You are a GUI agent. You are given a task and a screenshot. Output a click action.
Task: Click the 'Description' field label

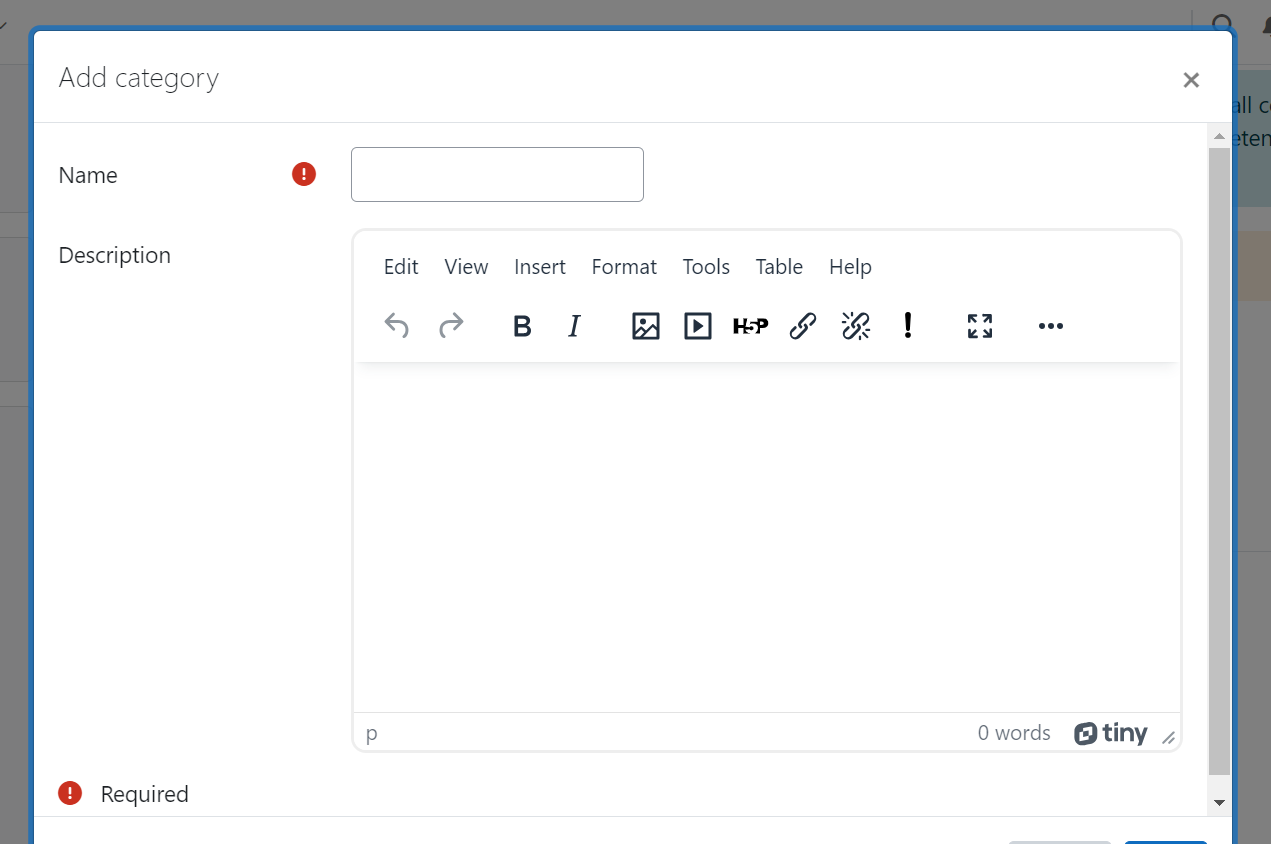[115, 255]
